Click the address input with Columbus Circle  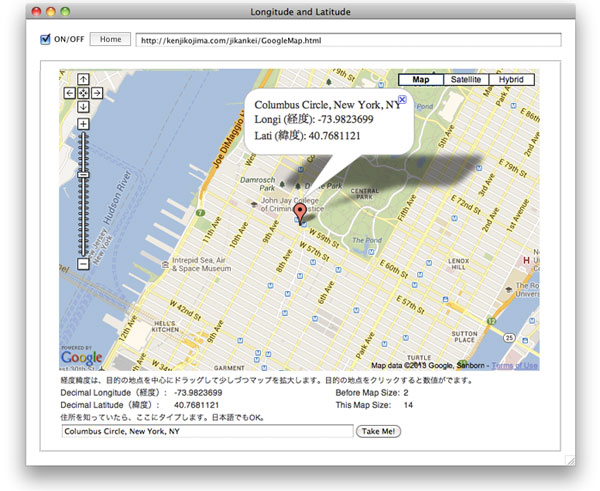pyautogui.click(x=207, y=431)
